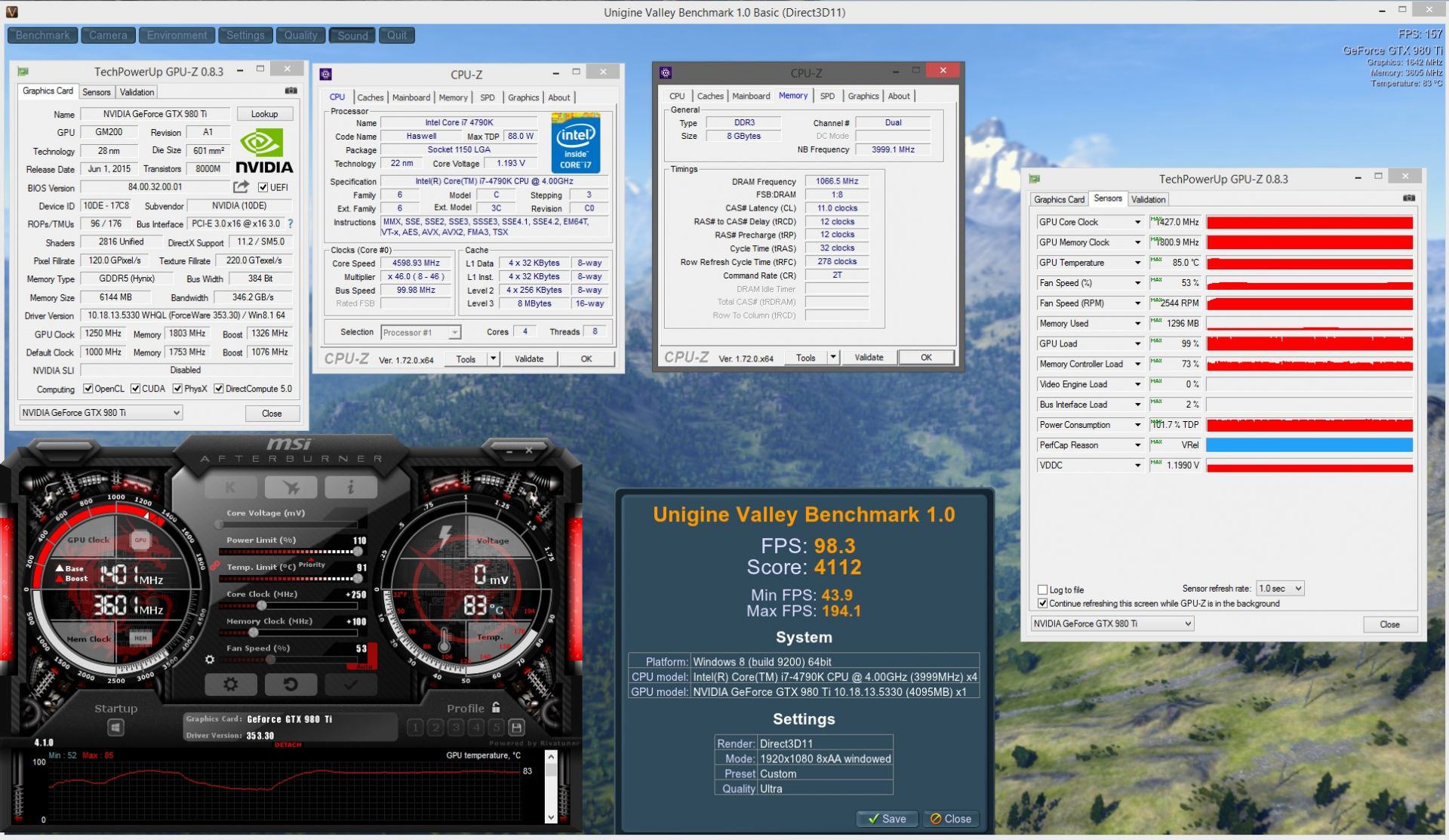
Task: Toggle the OpenCL checkbox
Action: (88, 389)
